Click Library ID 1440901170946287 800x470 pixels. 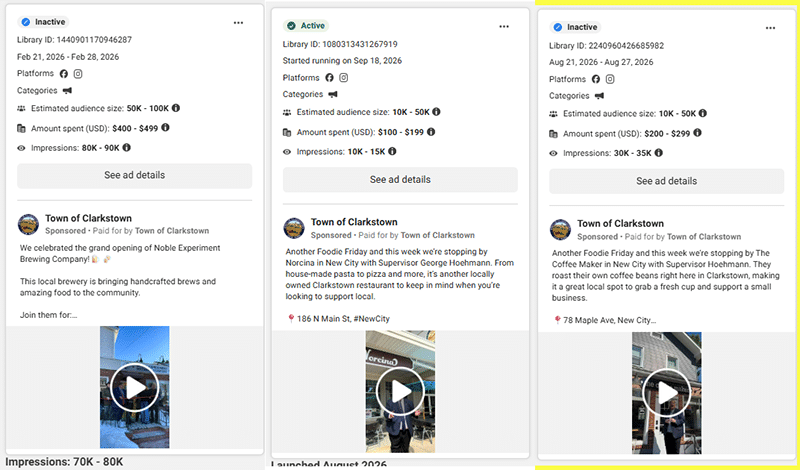[74, 39]
